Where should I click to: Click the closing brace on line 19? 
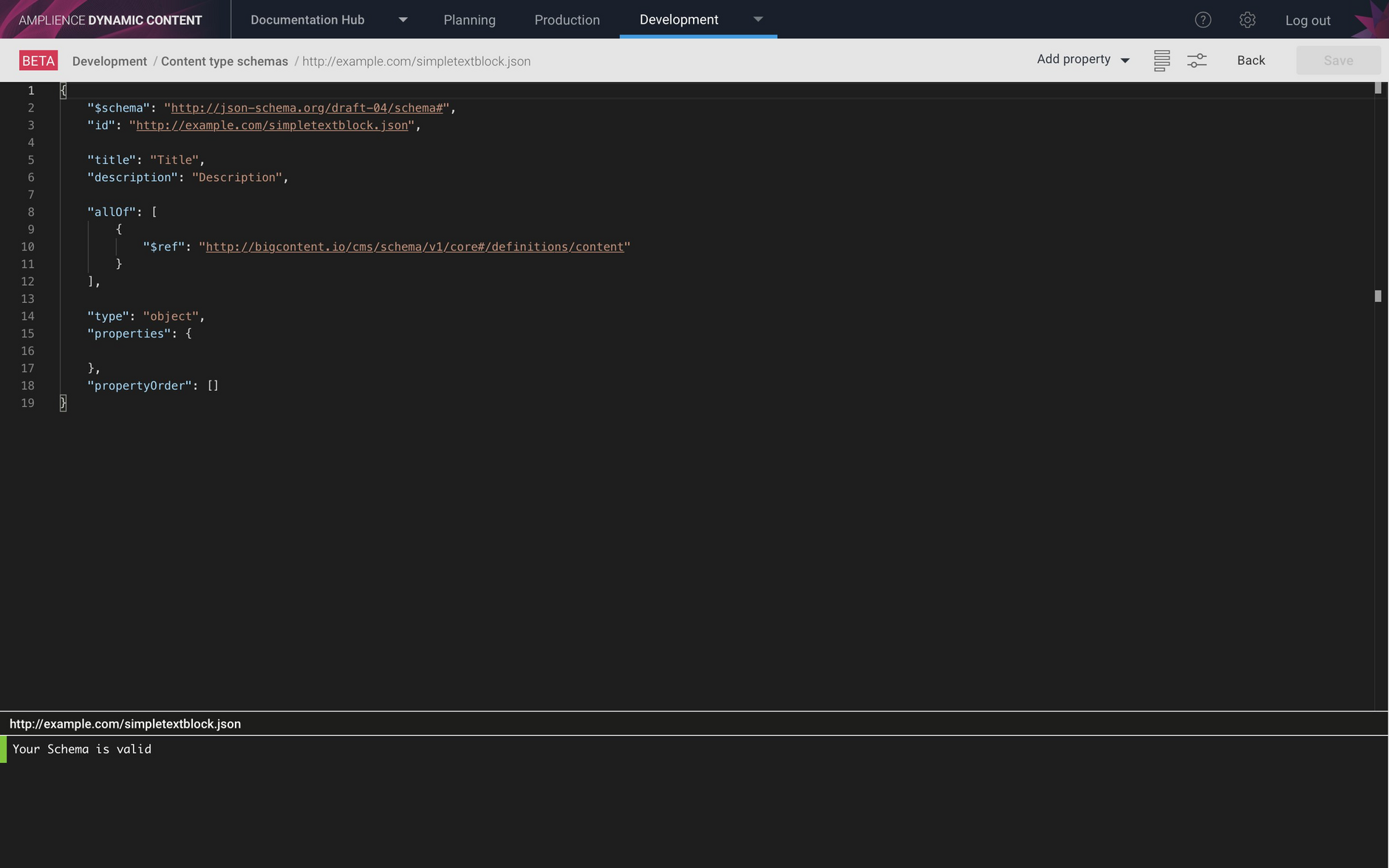click(x=63, y=403)
